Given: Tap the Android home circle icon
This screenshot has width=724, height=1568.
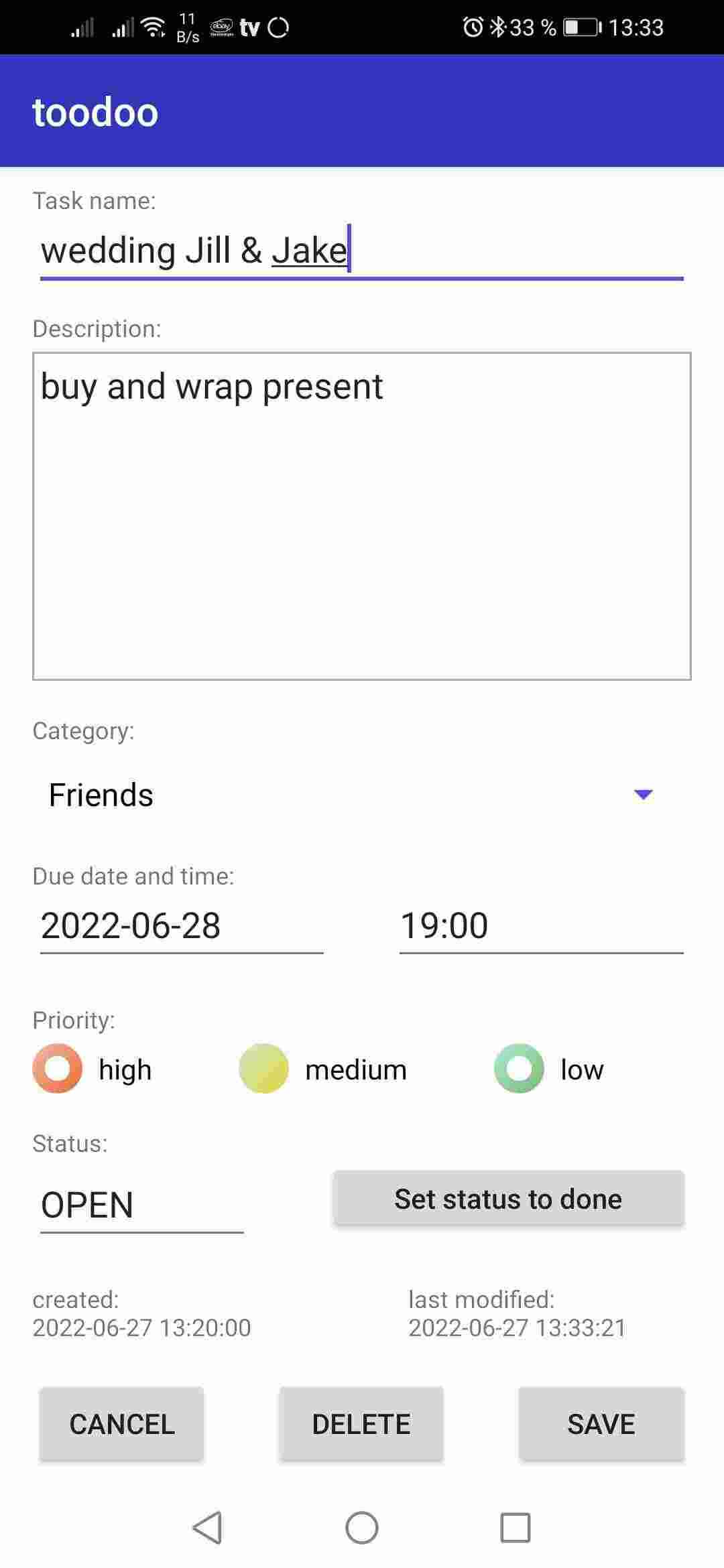Looking at the screenshot, I should coord(362,1528).
